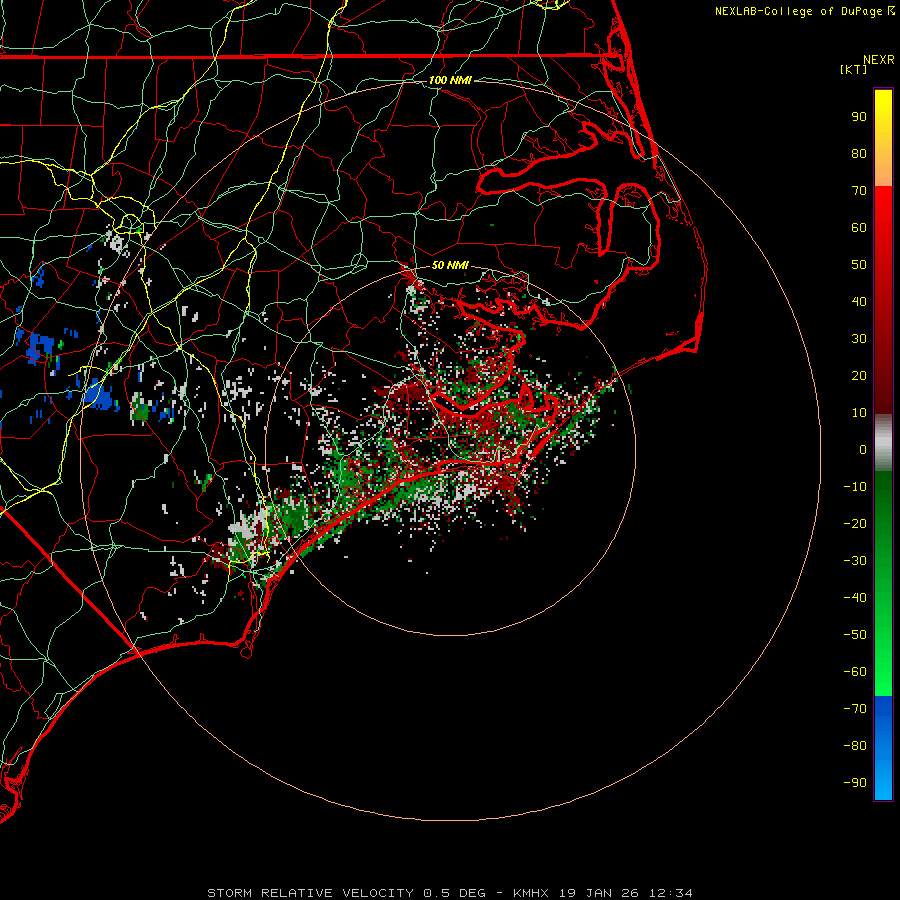Click the -40 value on velocity scale
Screen dimensions: 900x900
(855, 598)
